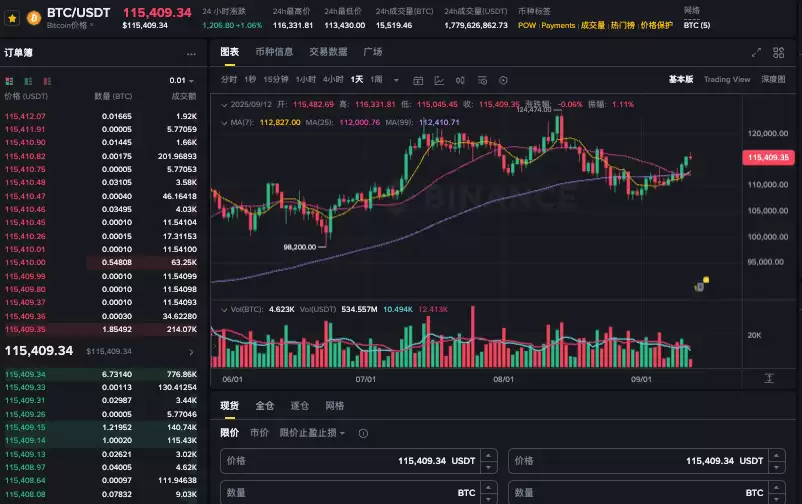
Task: Open the chart display settings icon
Action: 482,80
